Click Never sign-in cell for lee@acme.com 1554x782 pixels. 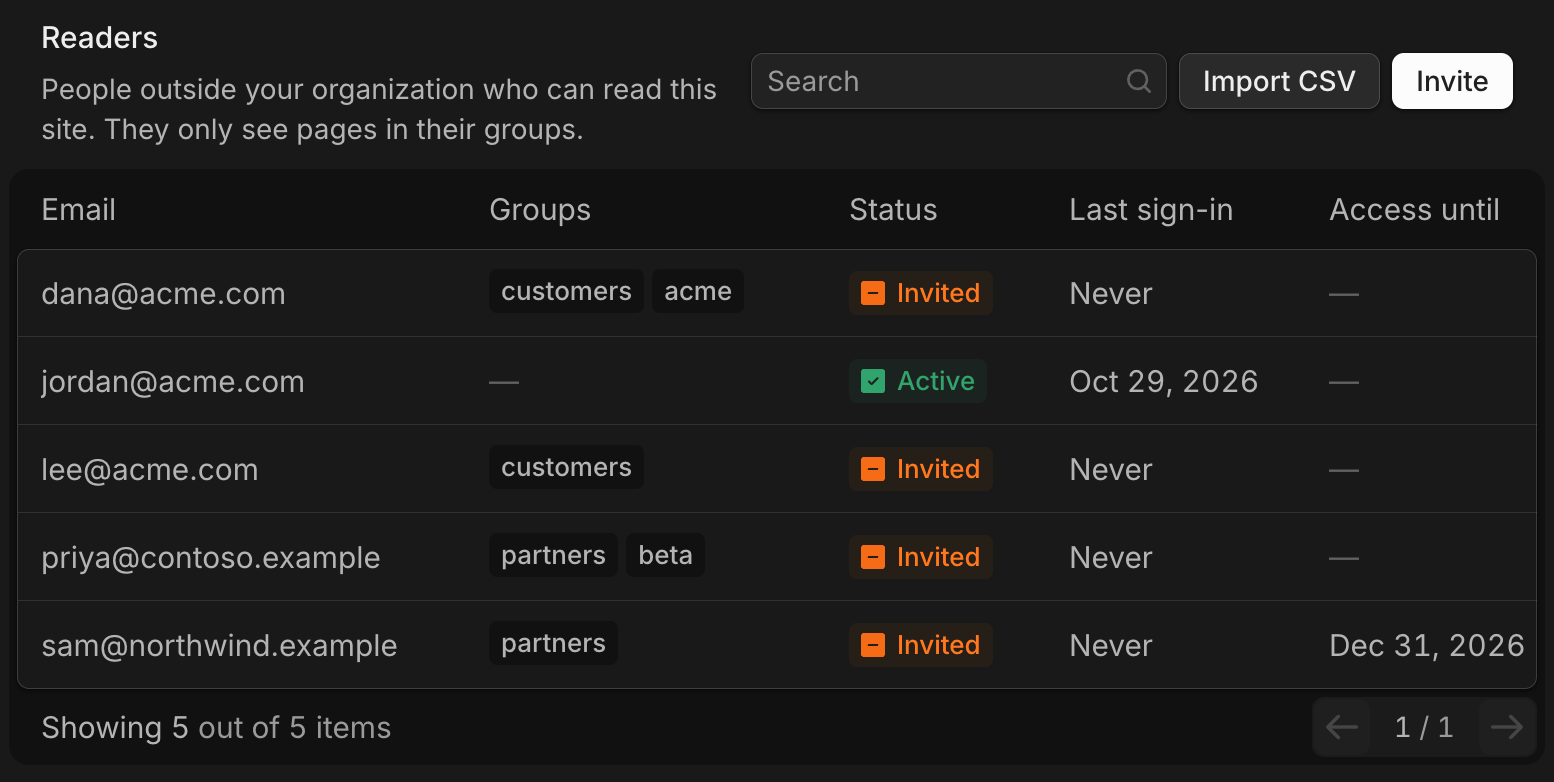tap(1111, 470)
